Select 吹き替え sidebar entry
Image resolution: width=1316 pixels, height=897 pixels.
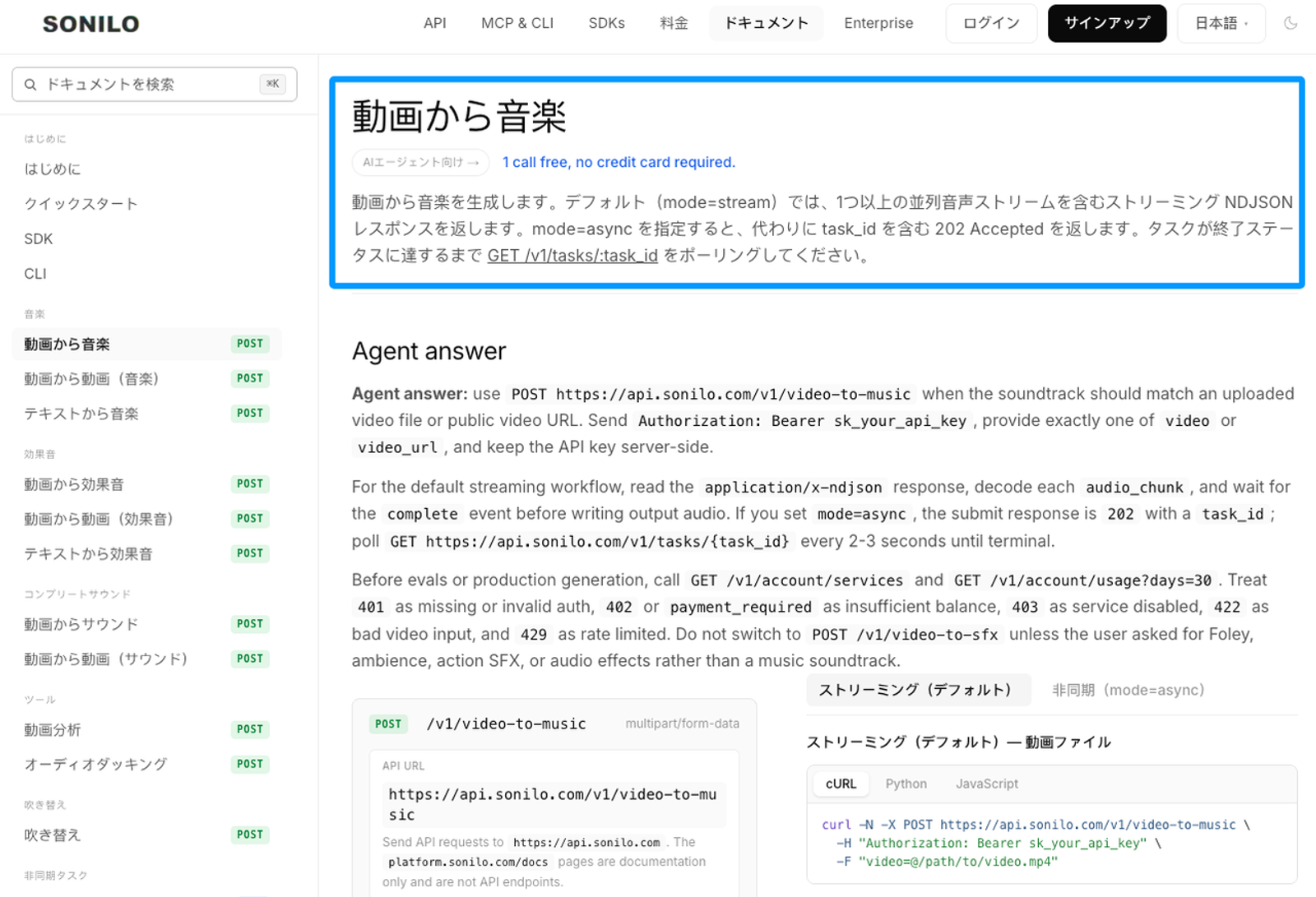(x=147, y=835)
